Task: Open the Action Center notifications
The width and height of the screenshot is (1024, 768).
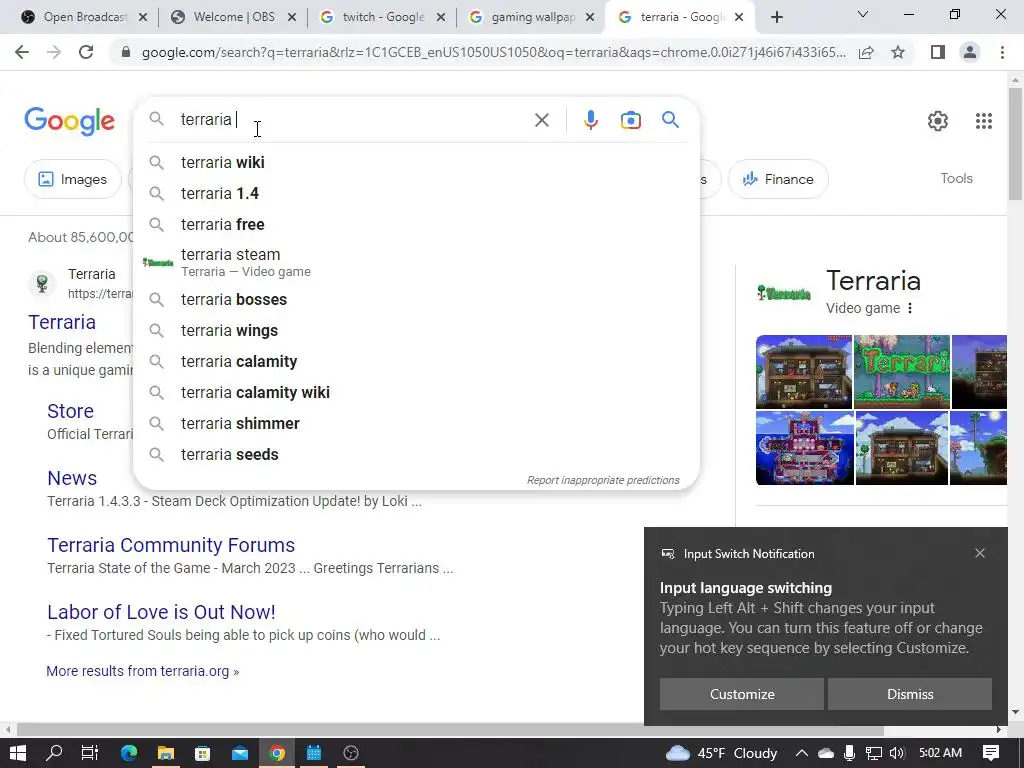Action: tap(991, 753)
